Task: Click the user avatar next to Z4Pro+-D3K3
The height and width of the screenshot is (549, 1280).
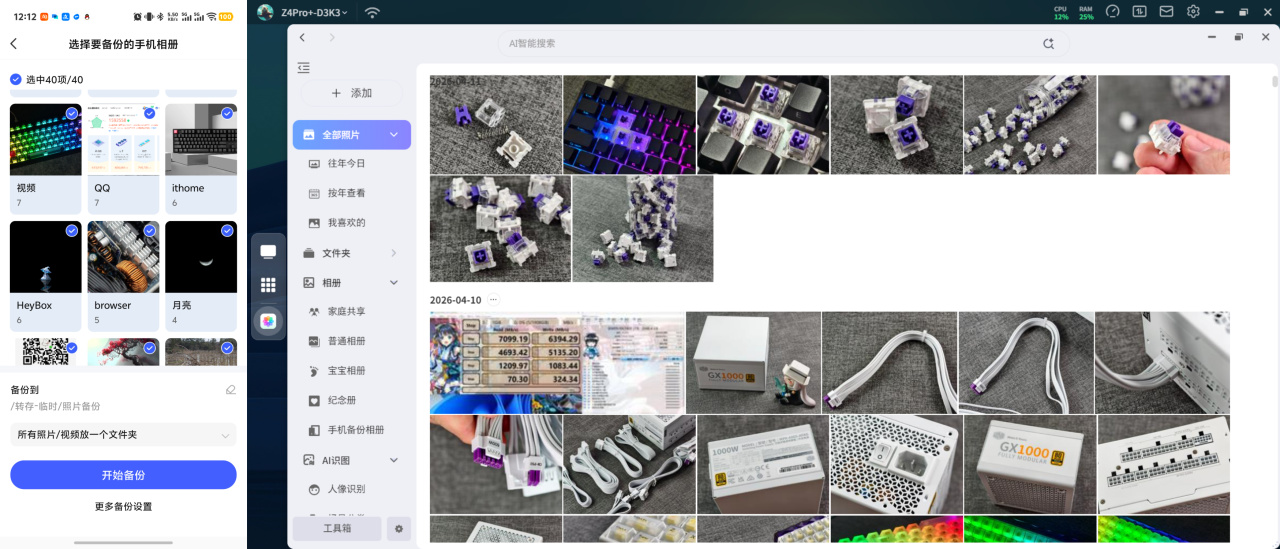Action: coord(265,12)
